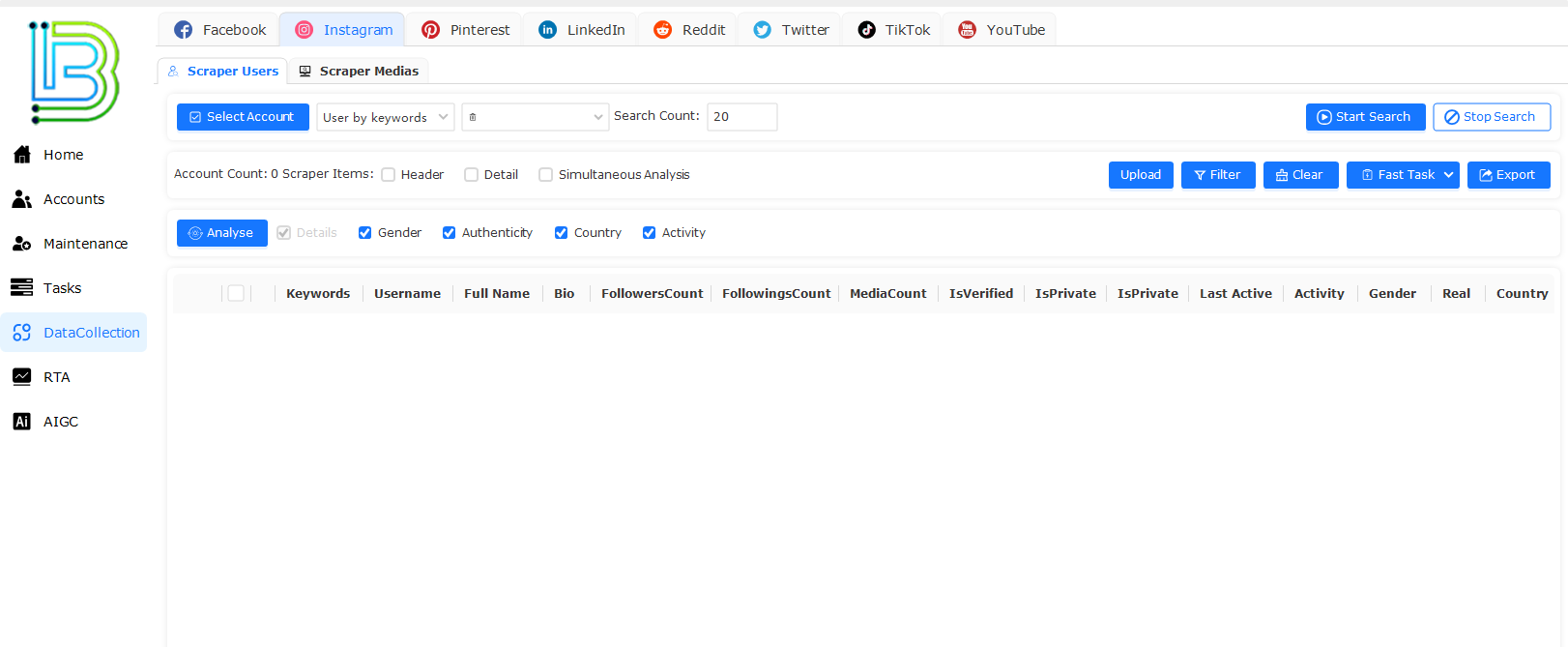This screenshot has height=647, width=1568.
Task: Enable the Header scraper item checkbox
Action: pyautogui.click(x=389, y=175)
